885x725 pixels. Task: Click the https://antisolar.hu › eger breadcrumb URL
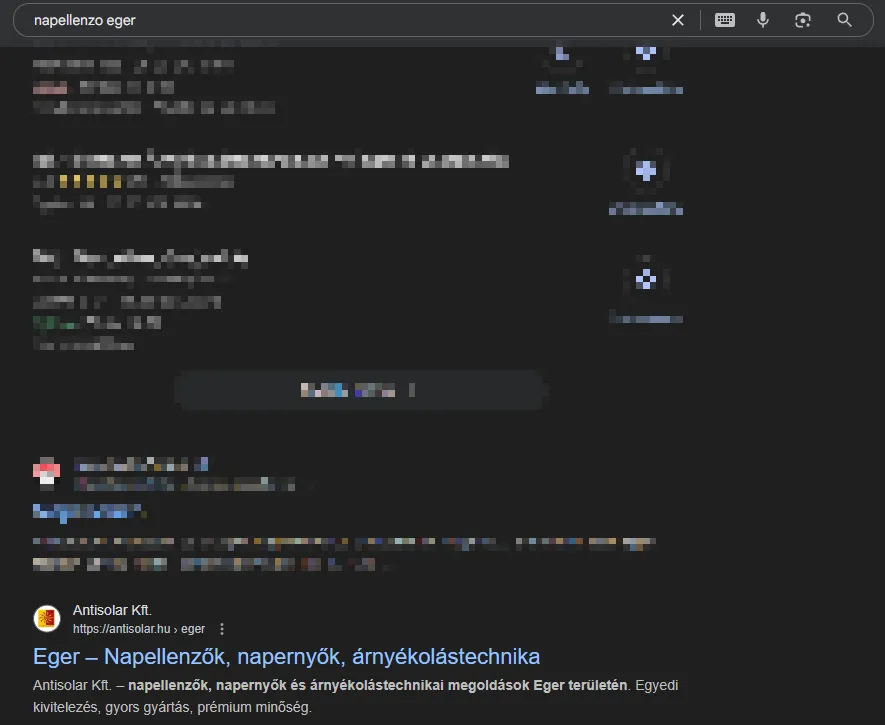coord(139,629)
